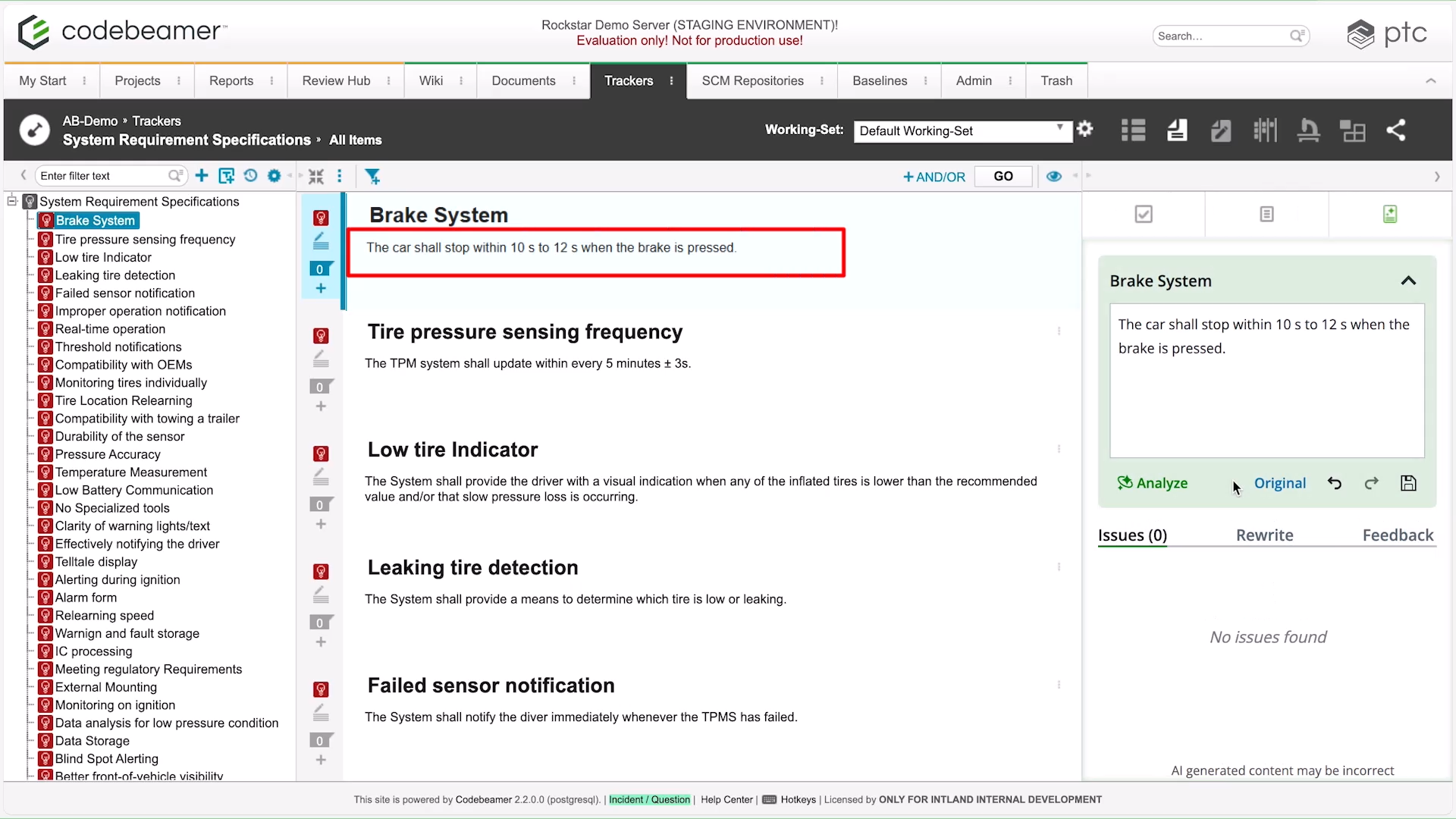Viewport: 1456px width, 819px height.
Task: Switch to the Rewrite tab
Action: point(1264,535)
